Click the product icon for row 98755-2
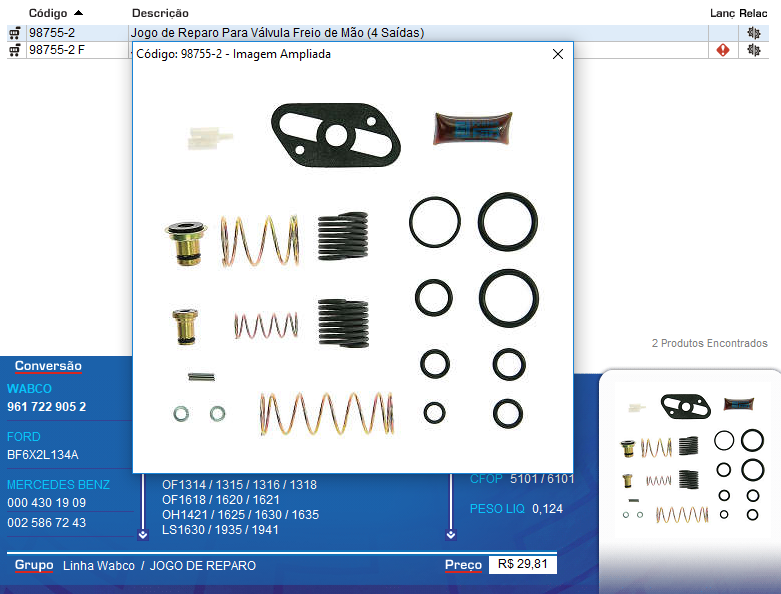The width and height of the screenshot is (781, 594). (x=15, y=33)
